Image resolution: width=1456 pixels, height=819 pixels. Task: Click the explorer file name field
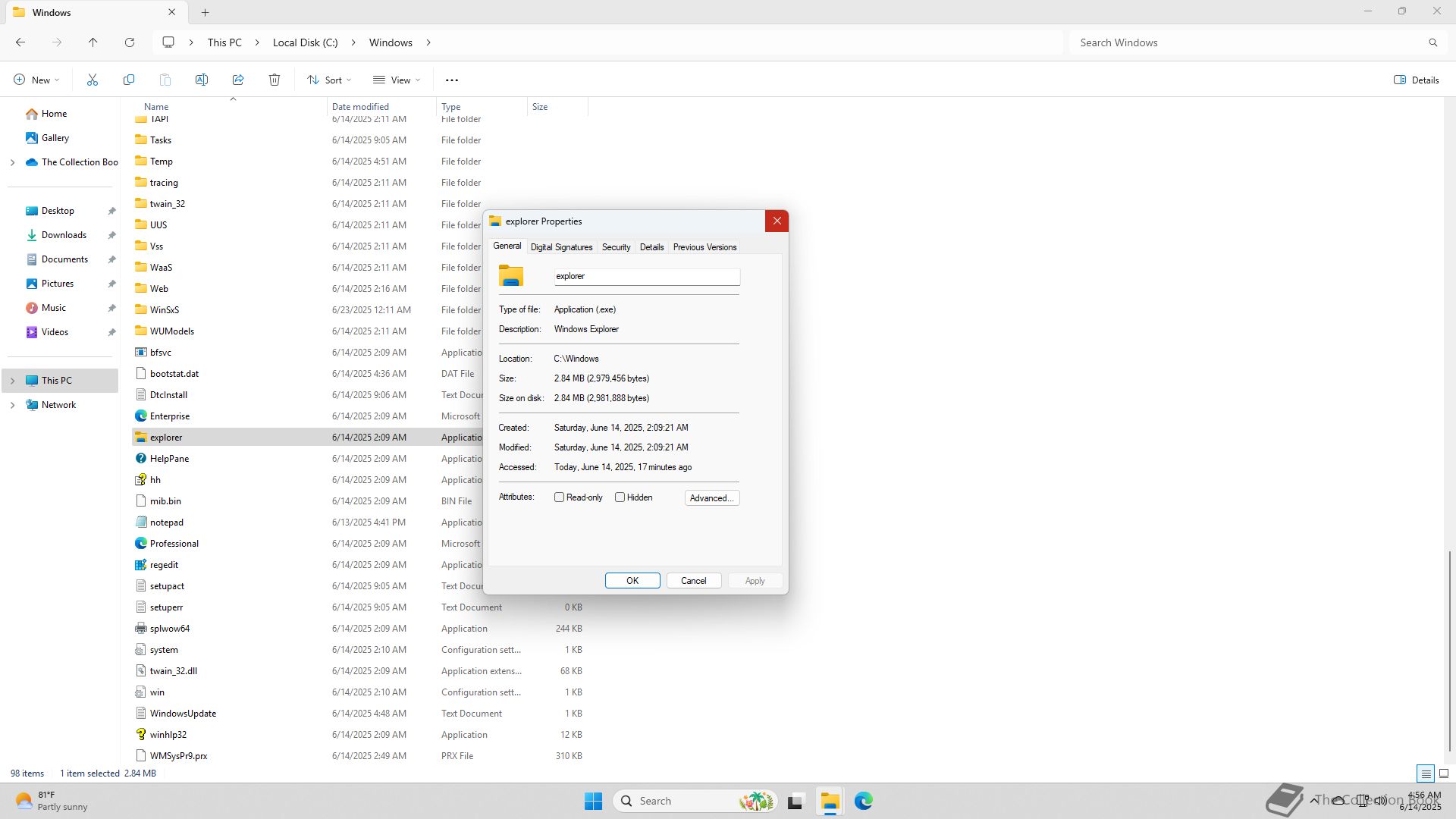[x=646, y=277]
